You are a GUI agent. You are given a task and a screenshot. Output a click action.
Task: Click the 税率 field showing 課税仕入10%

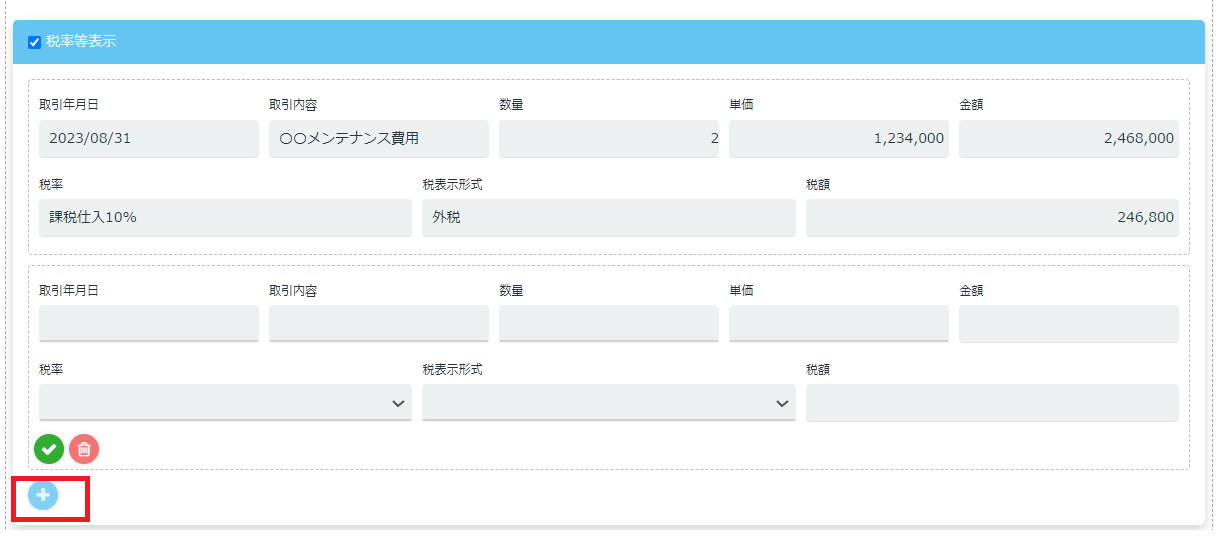pos(225,218)
